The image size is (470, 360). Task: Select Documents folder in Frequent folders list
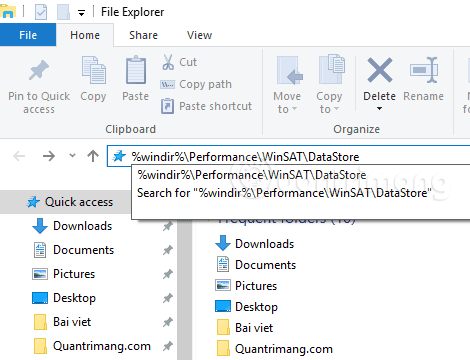pos(255,265)
